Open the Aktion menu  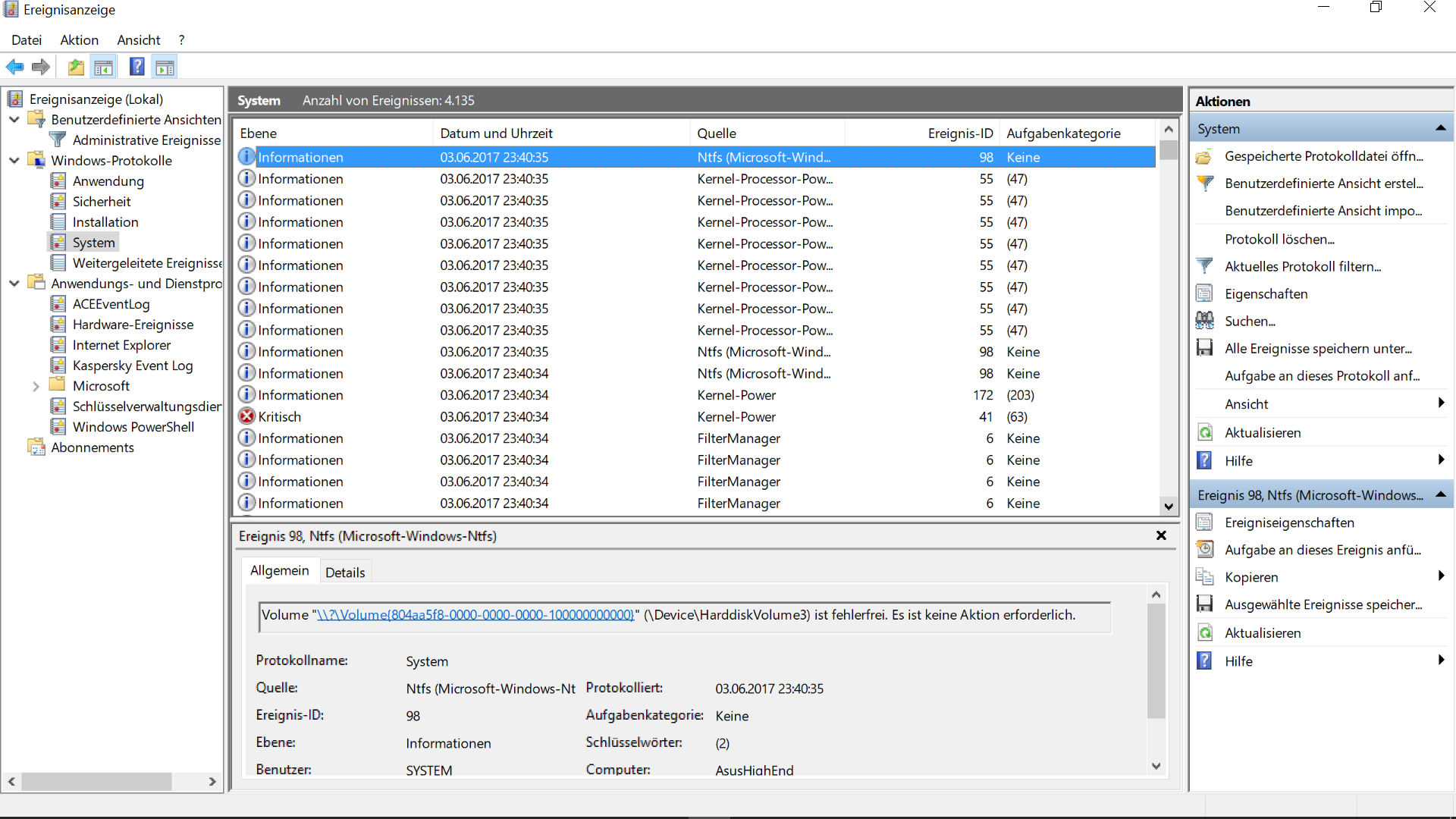click(79, 40)
